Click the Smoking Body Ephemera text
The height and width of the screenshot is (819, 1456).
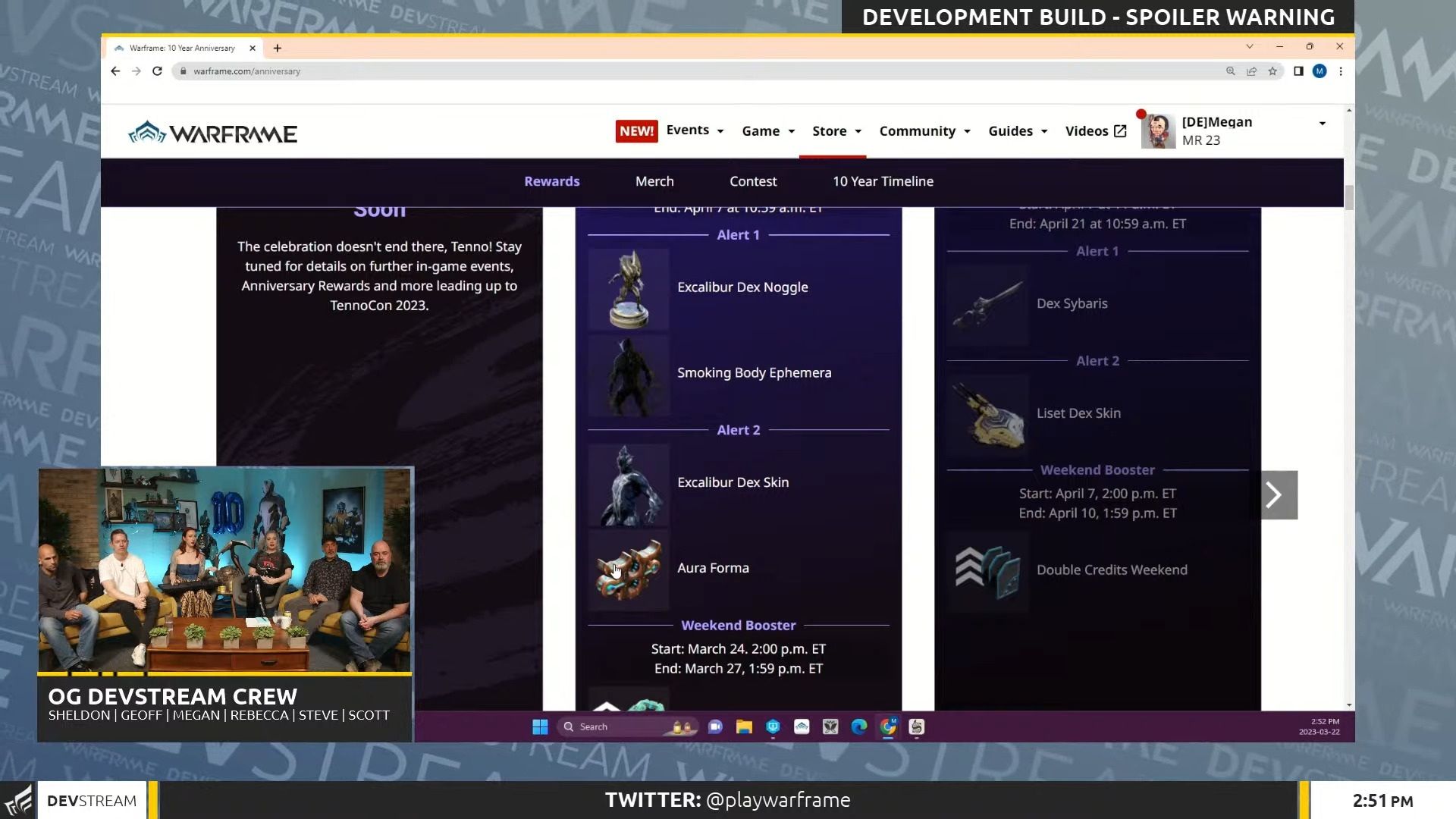pyautogui.click(x=754, y=373)
